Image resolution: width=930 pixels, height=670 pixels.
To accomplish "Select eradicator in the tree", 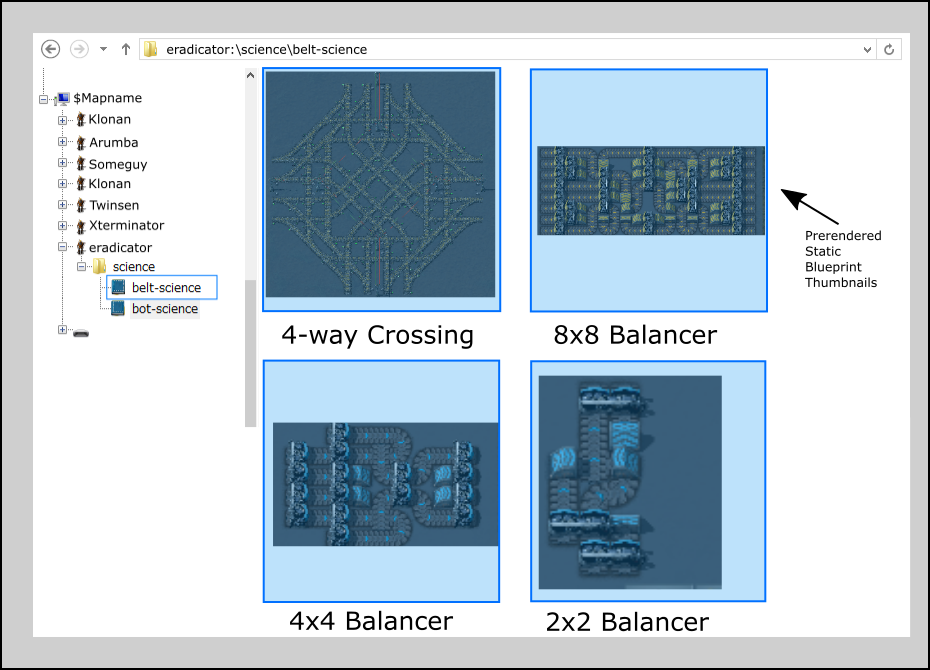I will click(x=120, y=247).
